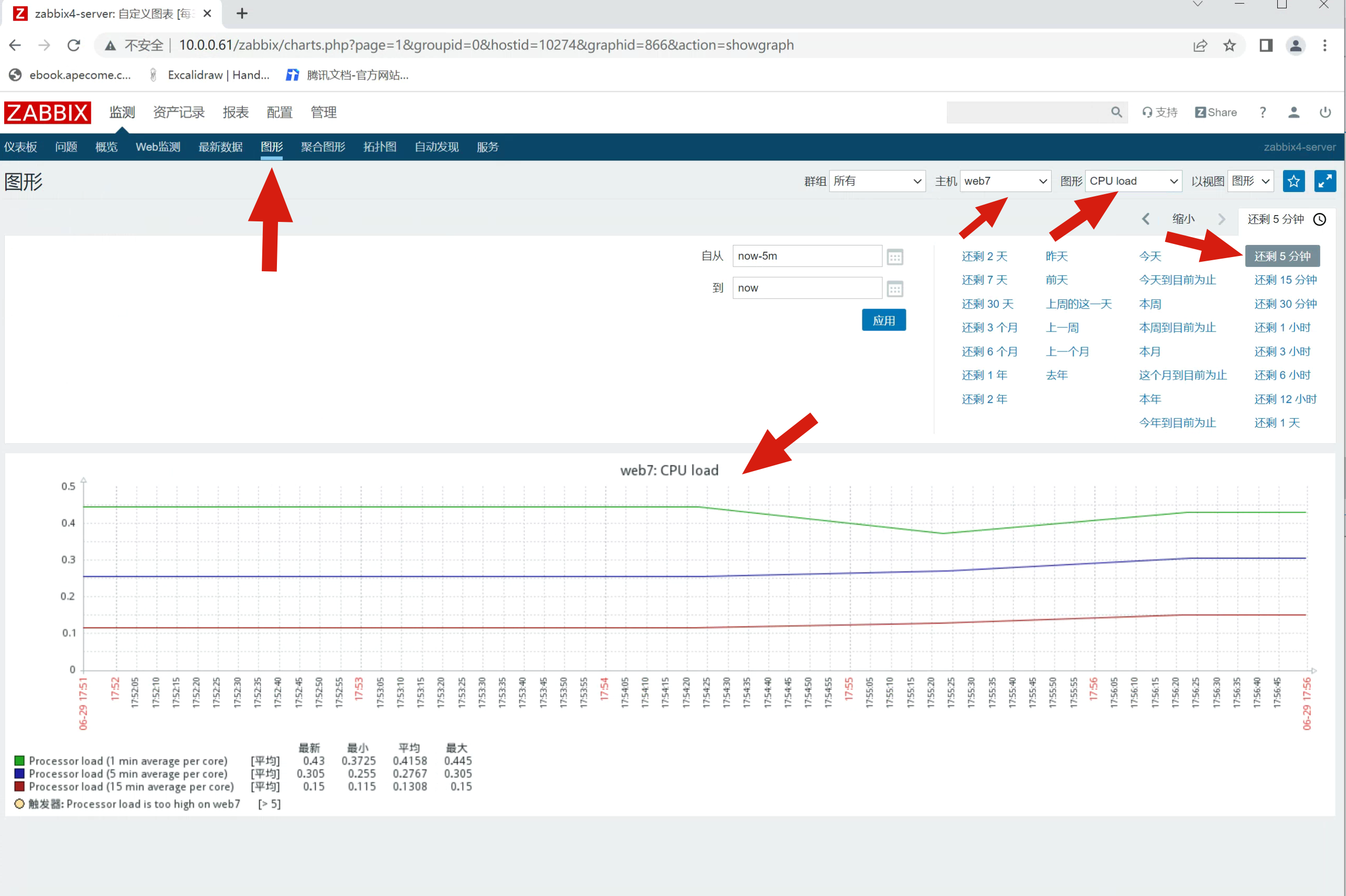Open user profile icon in Zabbix header
Viewport: 1346px width, 896px height.
click(x=1294, y=112)
